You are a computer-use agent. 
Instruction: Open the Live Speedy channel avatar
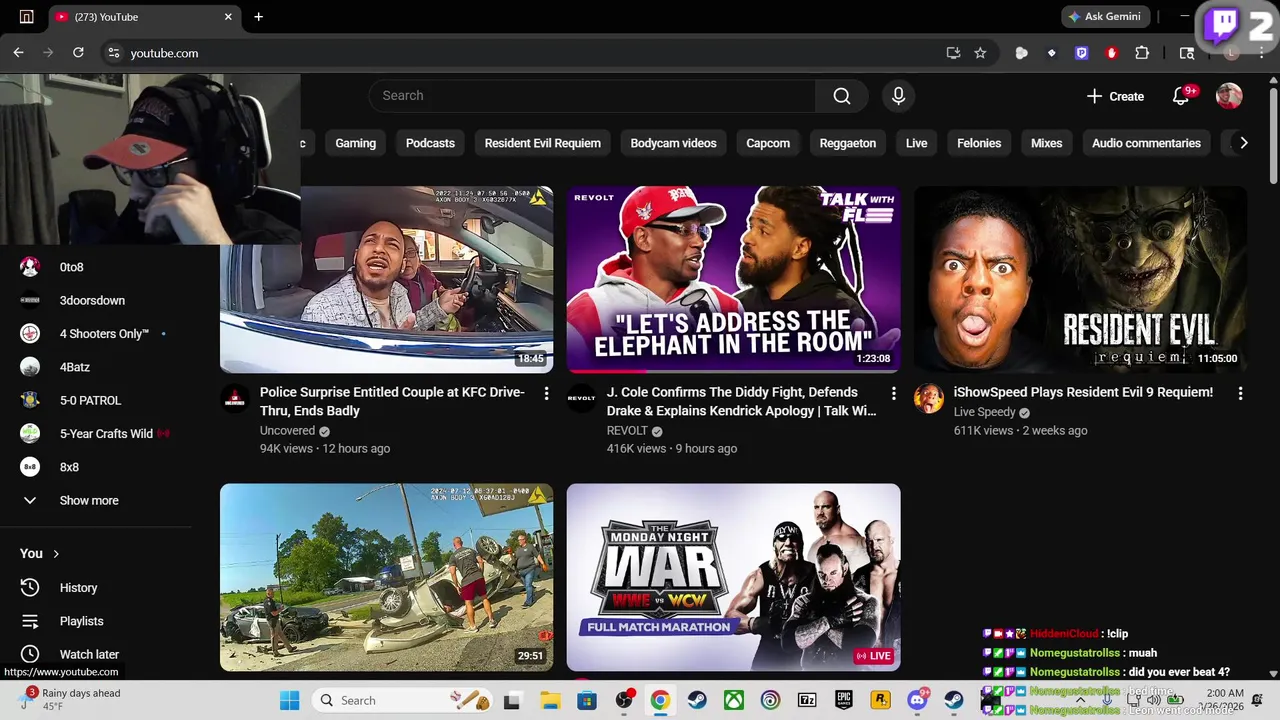coord(928,398)
